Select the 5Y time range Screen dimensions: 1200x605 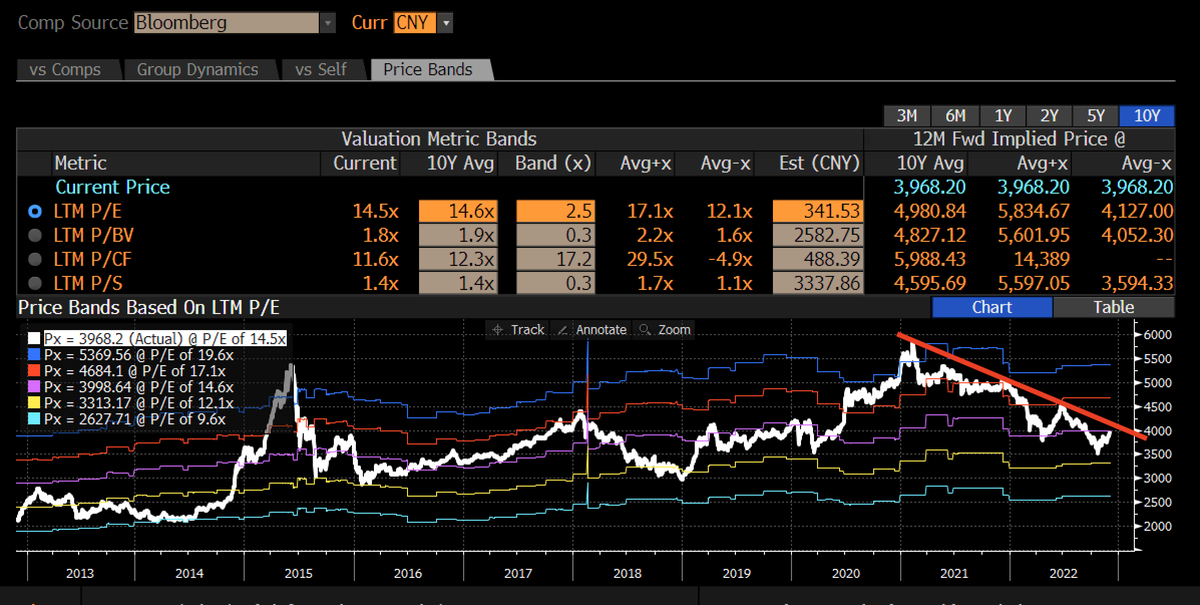pyautogui.click(x=1096, y=116)
